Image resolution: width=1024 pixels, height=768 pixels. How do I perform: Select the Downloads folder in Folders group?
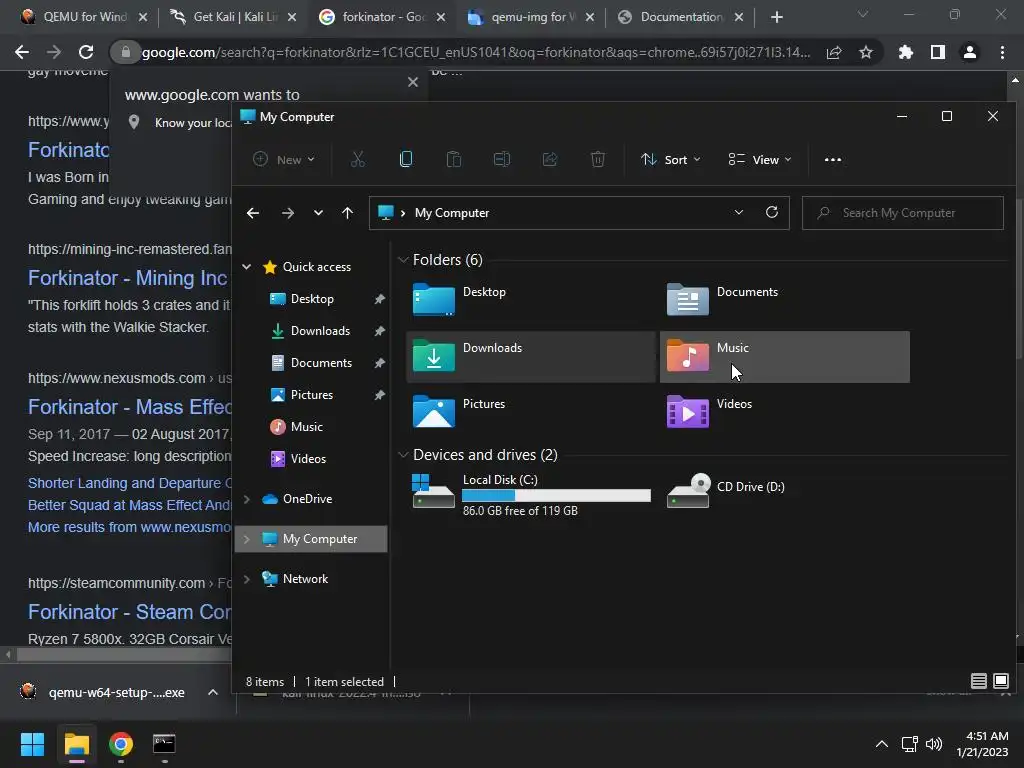coord(531,357)
